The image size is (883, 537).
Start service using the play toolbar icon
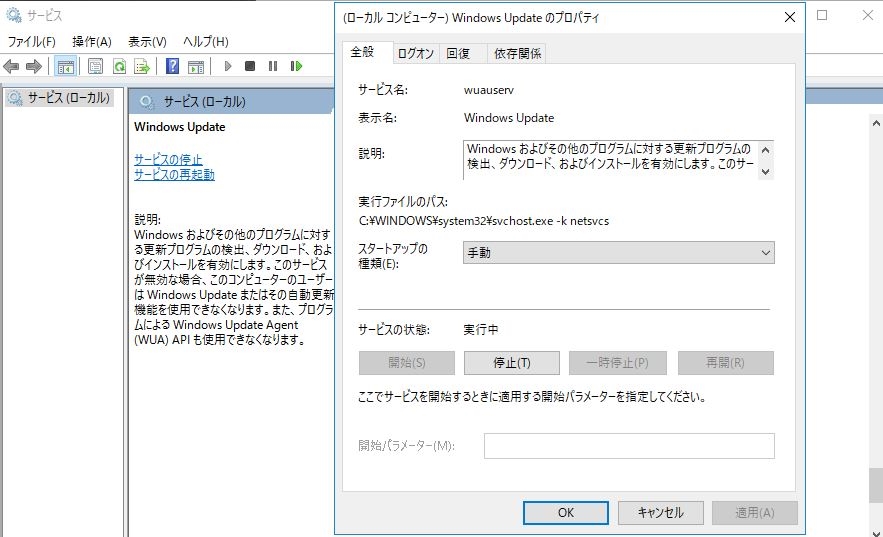(x=228, y=66)
